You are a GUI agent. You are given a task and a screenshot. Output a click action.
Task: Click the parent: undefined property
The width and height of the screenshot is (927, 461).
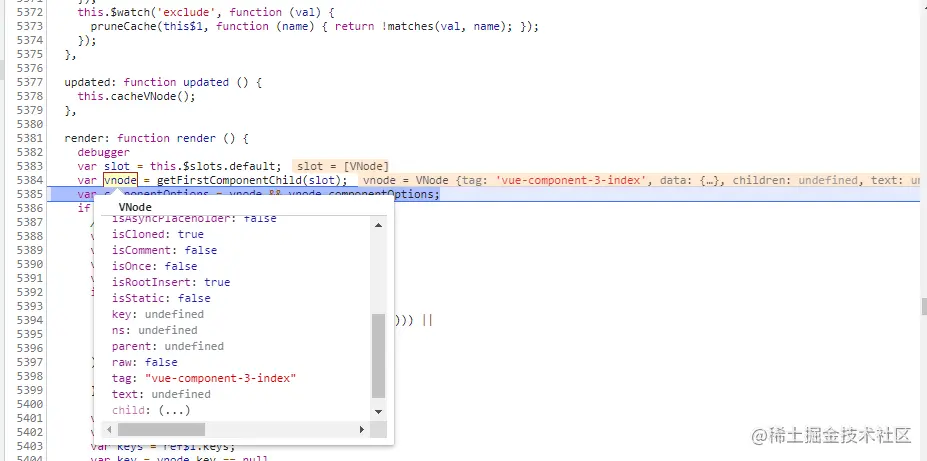[x=167, y=346]
